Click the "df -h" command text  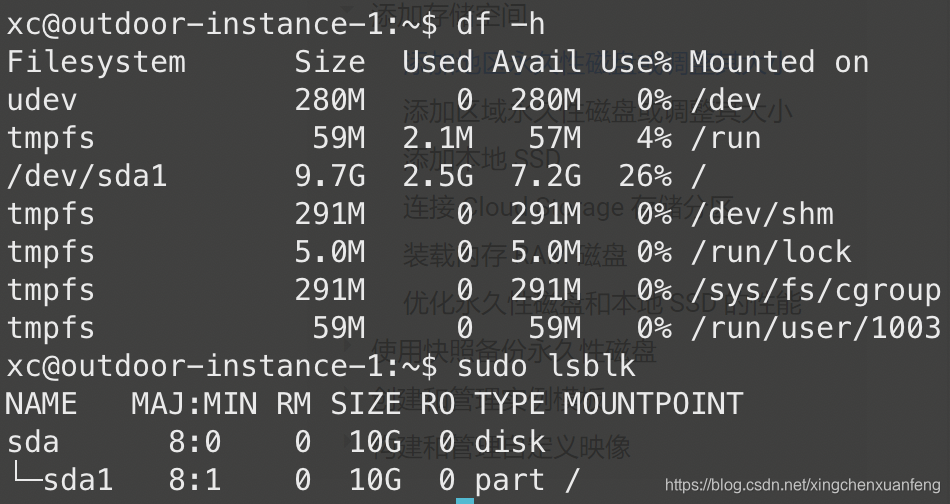[x=500, y=24]
